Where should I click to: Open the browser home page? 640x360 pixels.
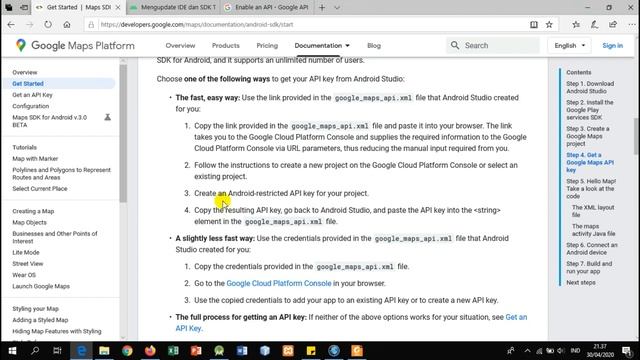(67, 24)
